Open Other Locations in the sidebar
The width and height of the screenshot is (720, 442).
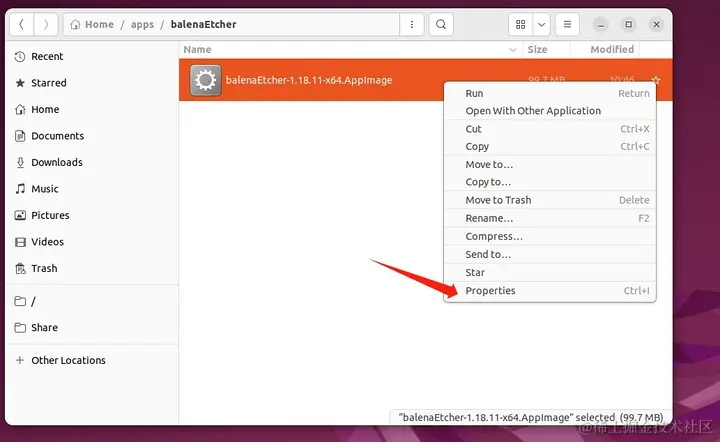click(x=92, y=360)
